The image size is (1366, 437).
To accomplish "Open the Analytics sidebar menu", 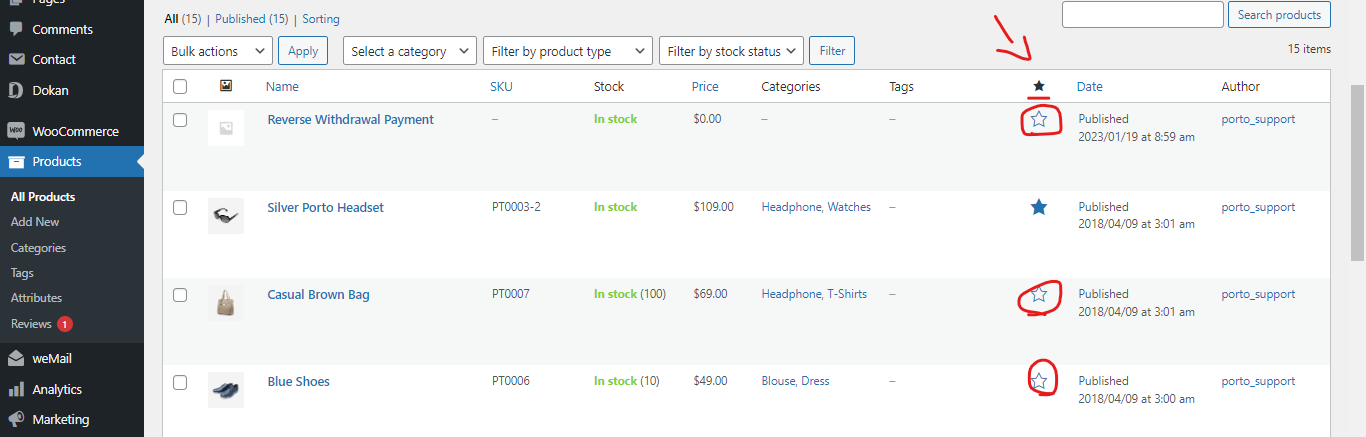I will point(57,389).
